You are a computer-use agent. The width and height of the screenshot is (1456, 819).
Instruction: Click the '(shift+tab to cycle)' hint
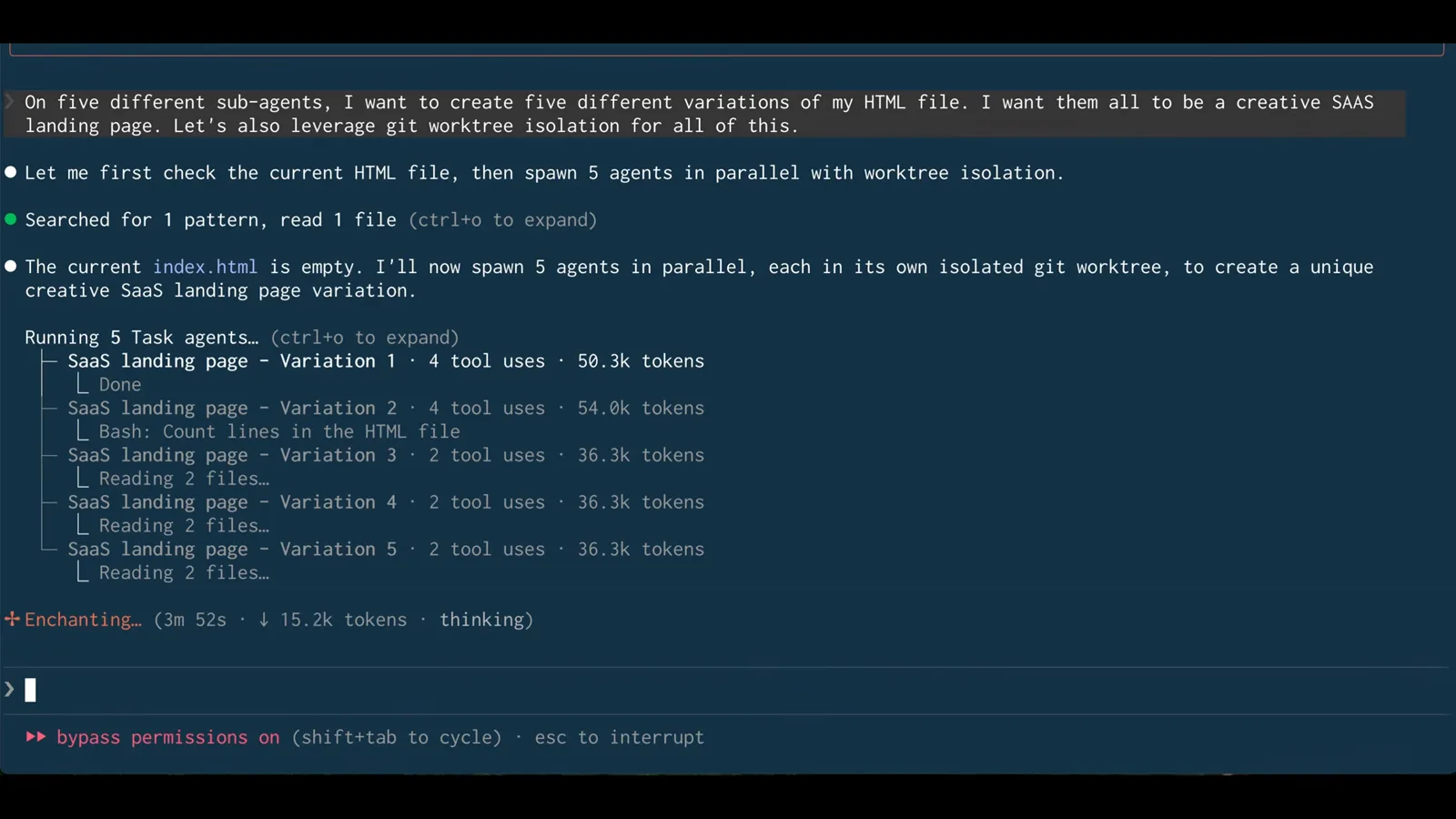(x=397, y=737)
